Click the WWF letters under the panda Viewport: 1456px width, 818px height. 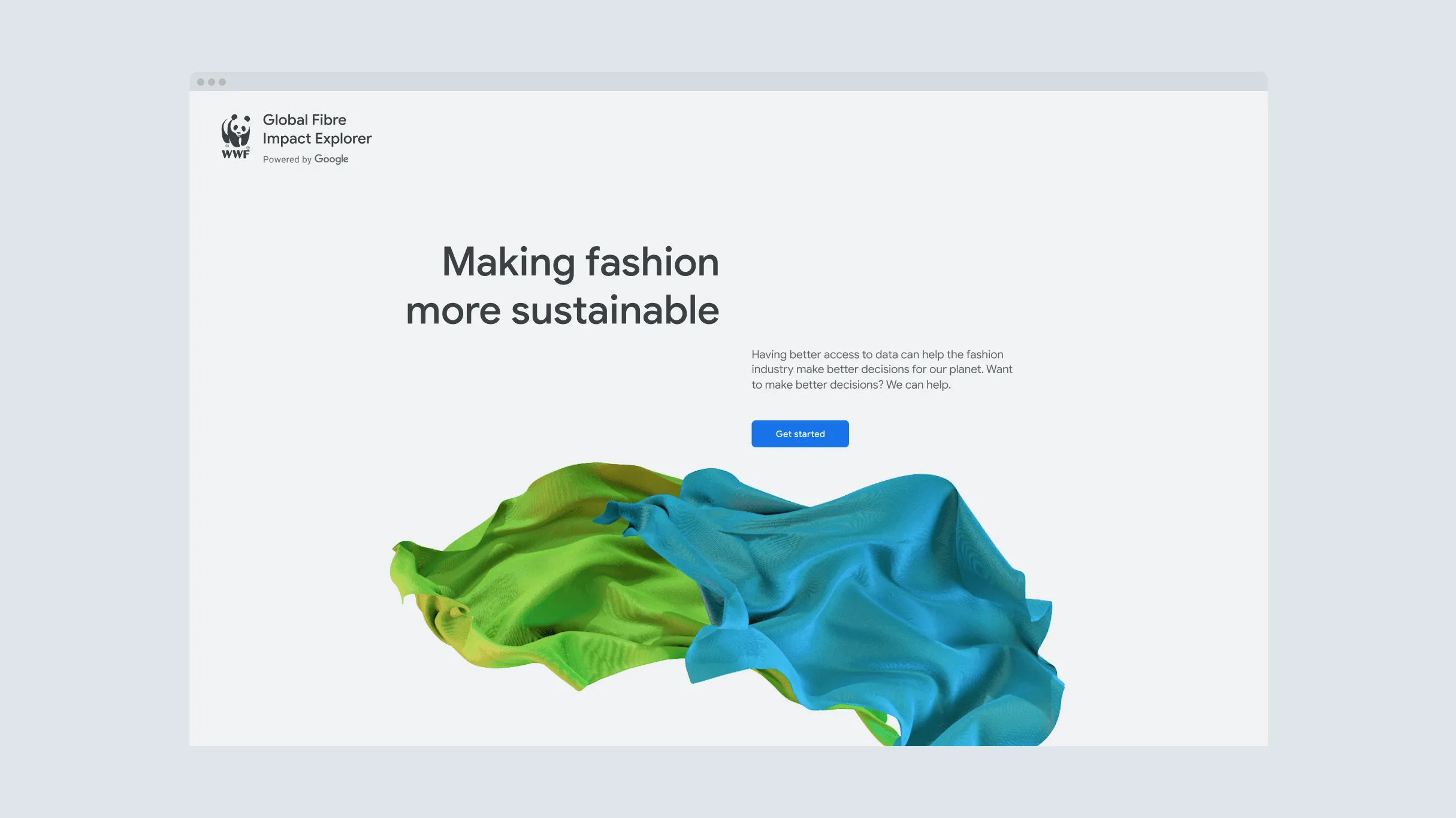point(235,154)
